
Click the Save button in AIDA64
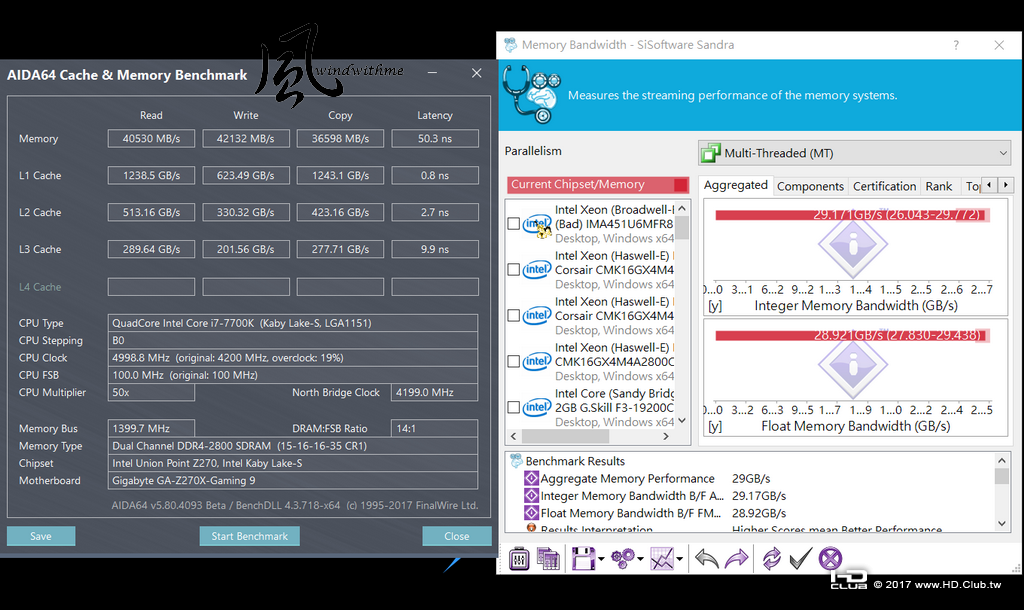(41, 536)
